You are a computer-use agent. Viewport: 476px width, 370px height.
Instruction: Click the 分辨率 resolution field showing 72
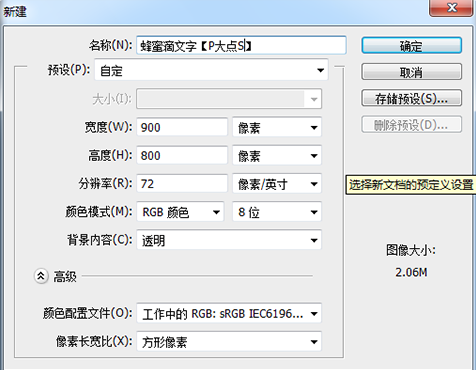pyautogui.click(x=182, y=184)
